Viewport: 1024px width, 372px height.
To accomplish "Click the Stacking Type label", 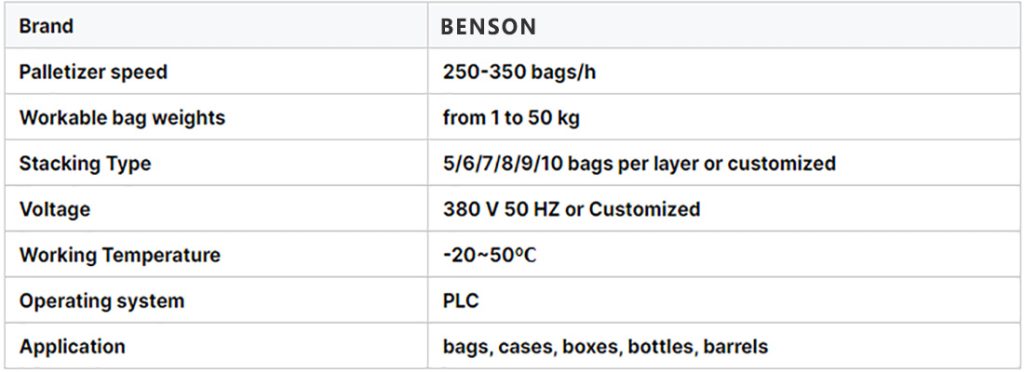I will 85,163.
